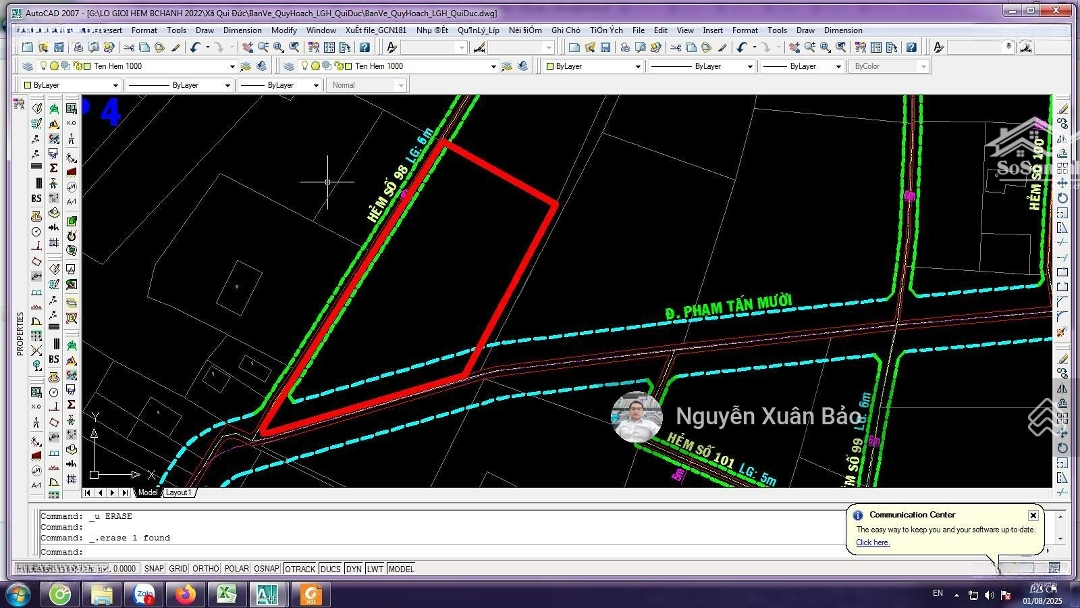Click the Match Properties brush icon on the left
Screen dimensions: 1080x608
click(176, 47)
